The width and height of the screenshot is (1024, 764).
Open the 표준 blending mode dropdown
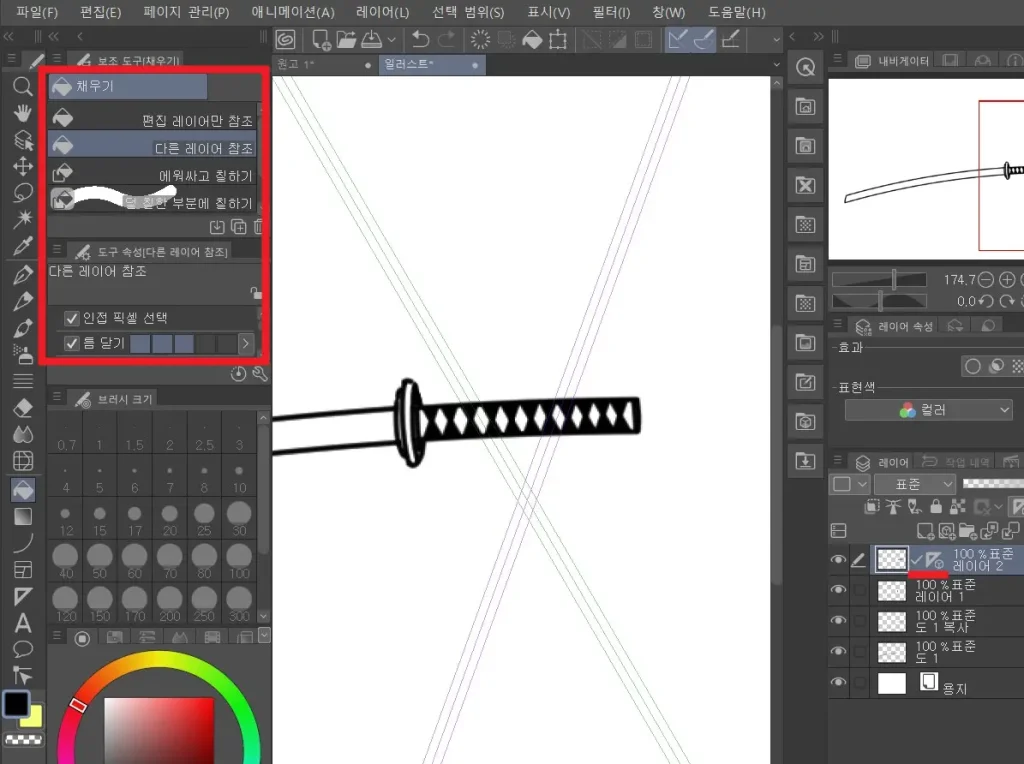pos(914,484)
